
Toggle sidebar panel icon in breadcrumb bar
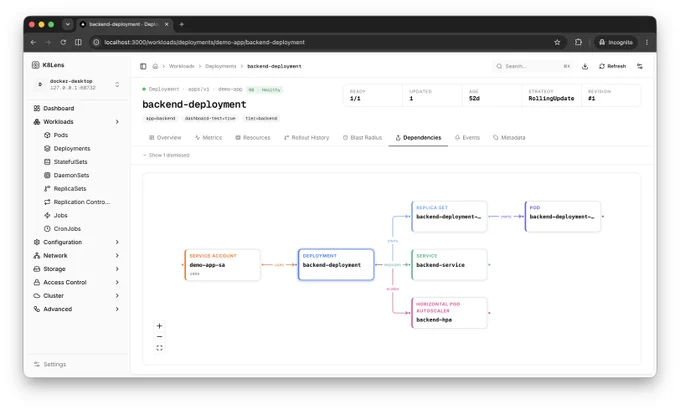click(143, 66)
